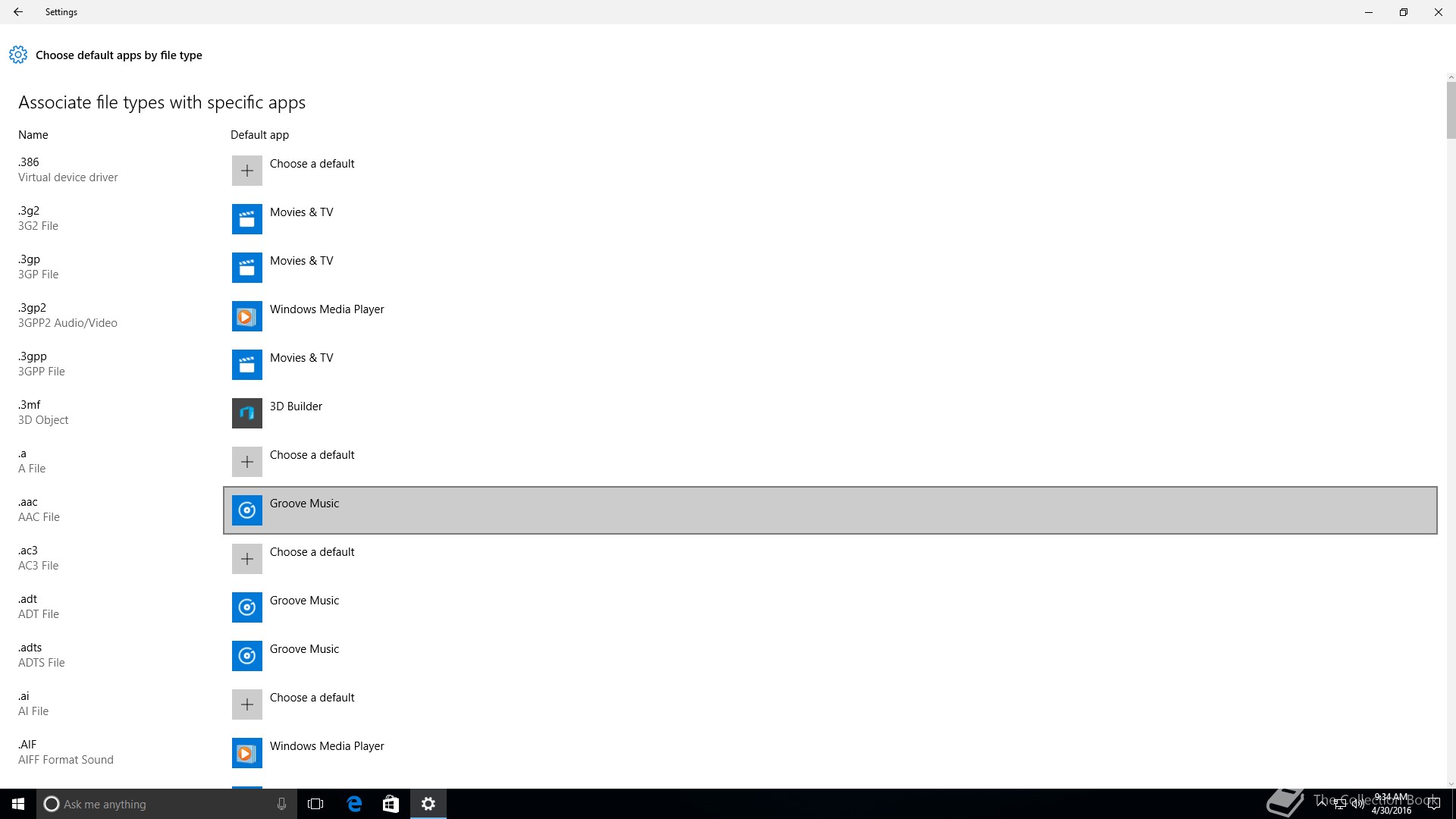
Task: Click the Settings gear taskbar icon
Action: point(428,804)
